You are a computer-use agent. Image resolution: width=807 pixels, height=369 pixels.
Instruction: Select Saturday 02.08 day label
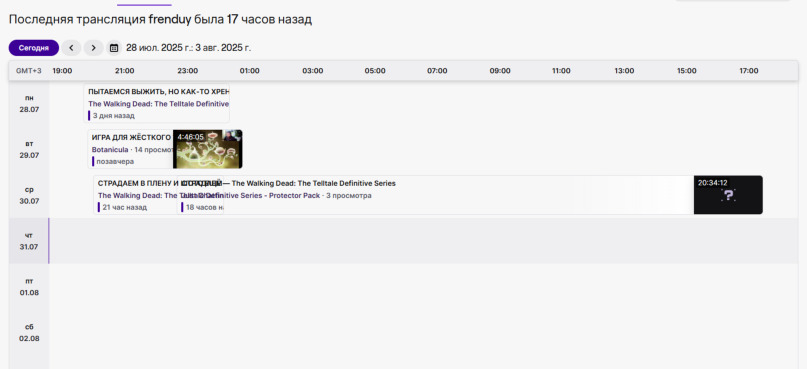pos(29,333)
